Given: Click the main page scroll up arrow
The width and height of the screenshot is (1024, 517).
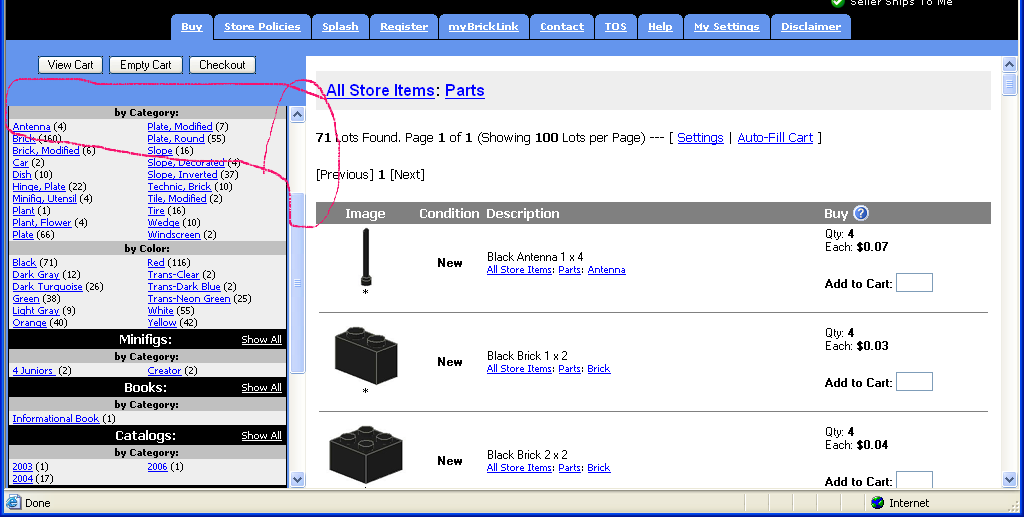Looking at the screenshot, I should click(x=1009, y=65).
